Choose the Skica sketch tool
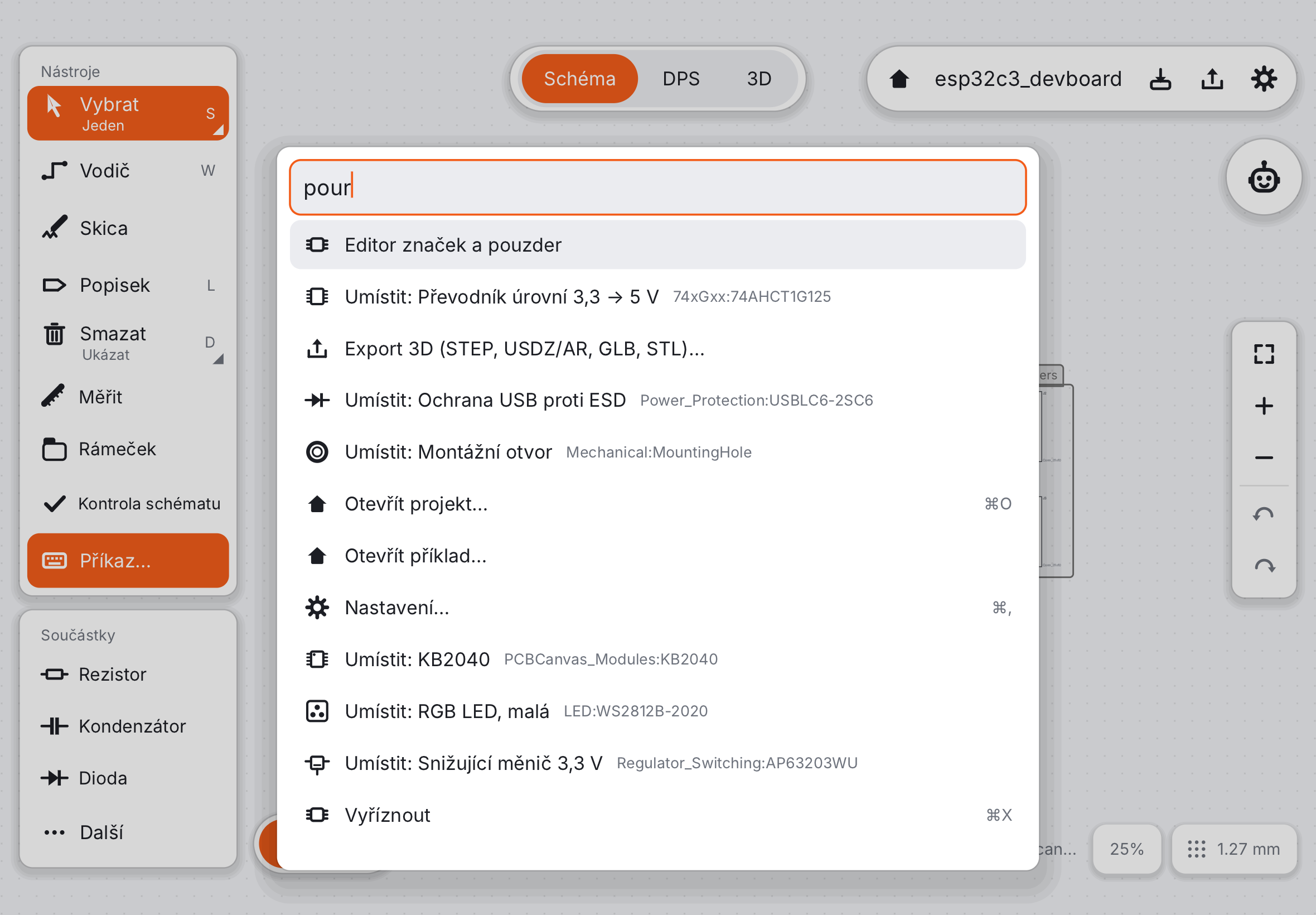The height and width of the screenshot is (915, 1316). click(x=128, y=228)
